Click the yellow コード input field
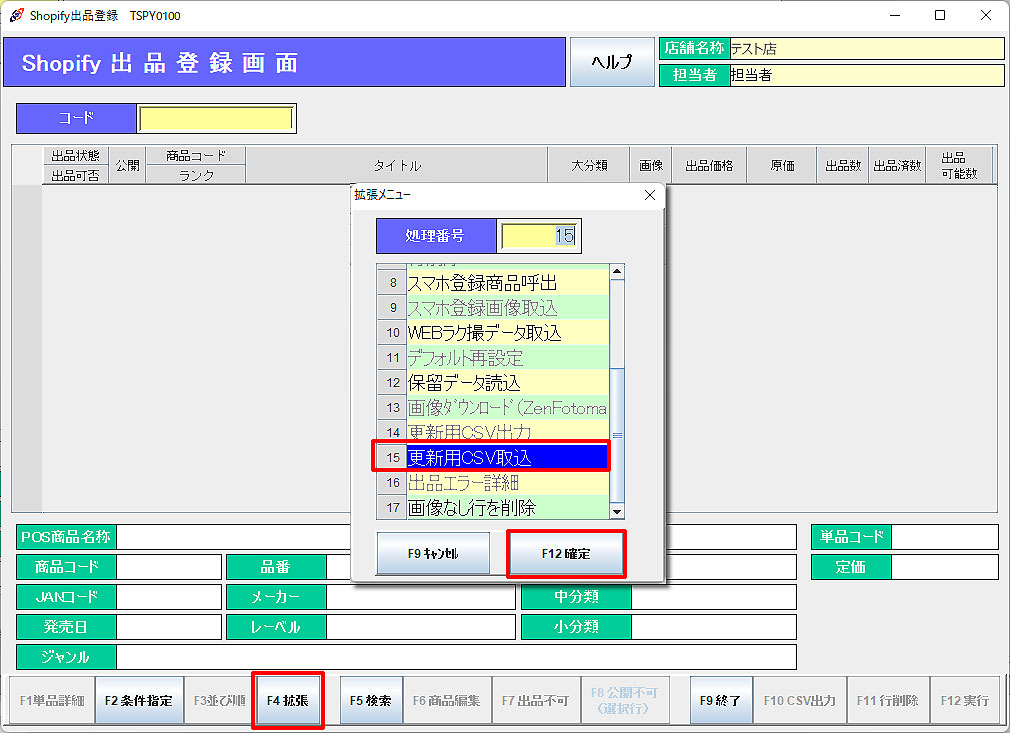 pyautogui.click(x=216, y=118)
